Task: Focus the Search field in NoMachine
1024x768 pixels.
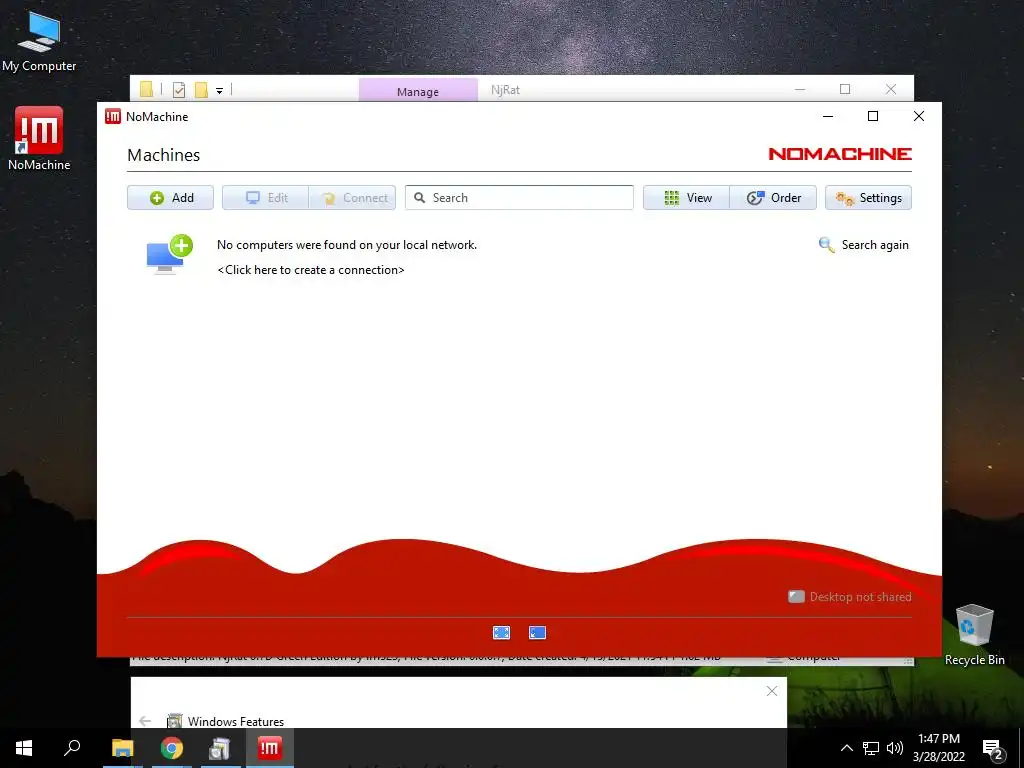Action: 519,198
